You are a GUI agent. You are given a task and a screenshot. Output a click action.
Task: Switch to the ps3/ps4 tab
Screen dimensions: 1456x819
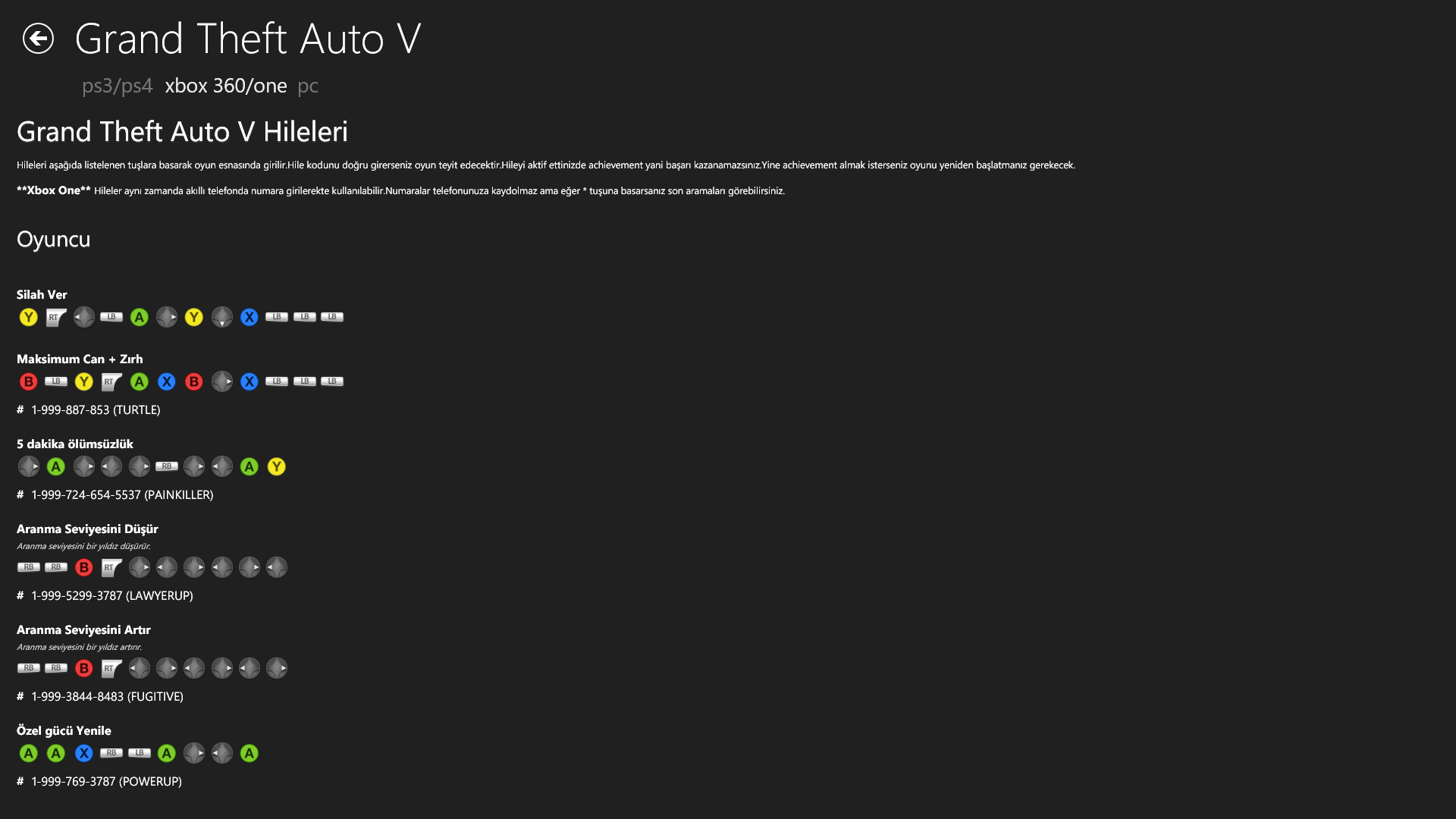(118, 86)
